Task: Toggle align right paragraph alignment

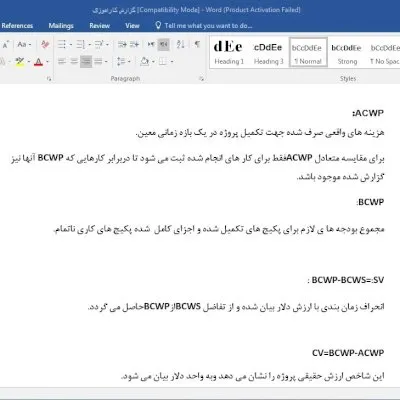Action: pos(86,62)
